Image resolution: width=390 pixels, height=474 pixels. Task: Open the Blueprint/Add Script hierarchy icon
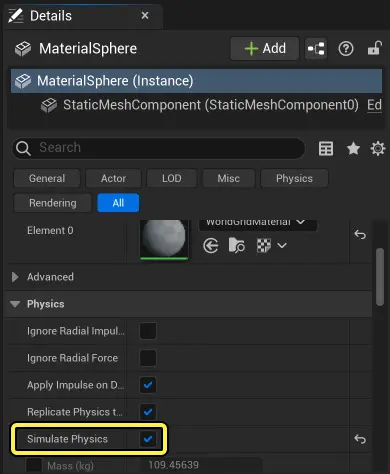(316, 49)
